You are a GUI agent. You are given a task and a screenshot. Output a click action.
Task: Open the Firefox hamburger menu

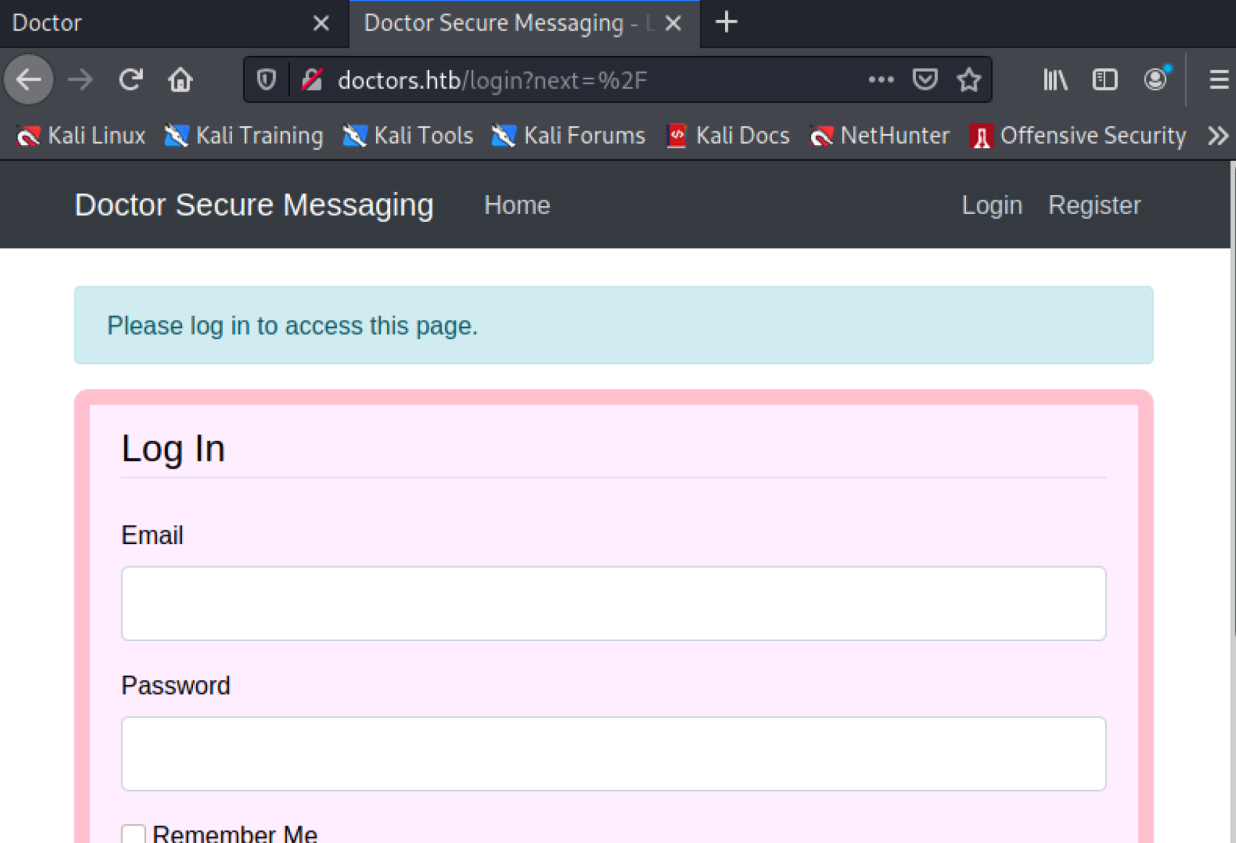click(1218, 80)
